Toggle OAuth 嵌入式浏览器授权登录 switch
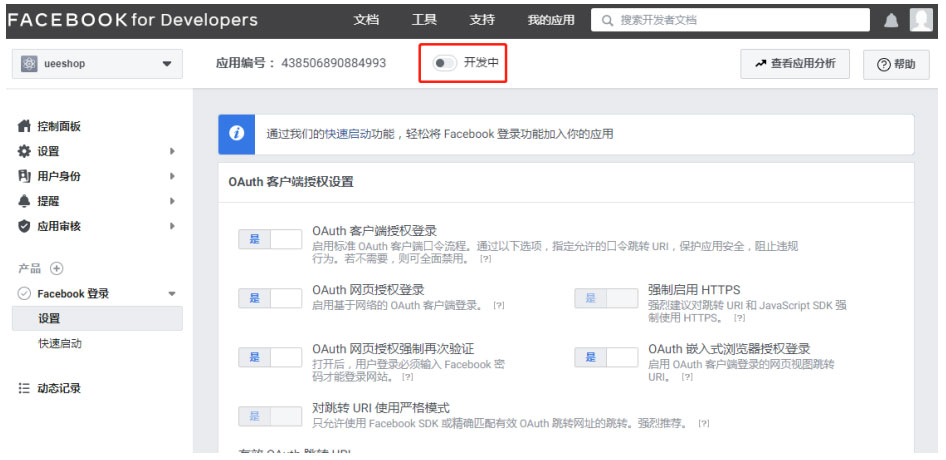This screenshot has height=460, width=946. (606, 357)
